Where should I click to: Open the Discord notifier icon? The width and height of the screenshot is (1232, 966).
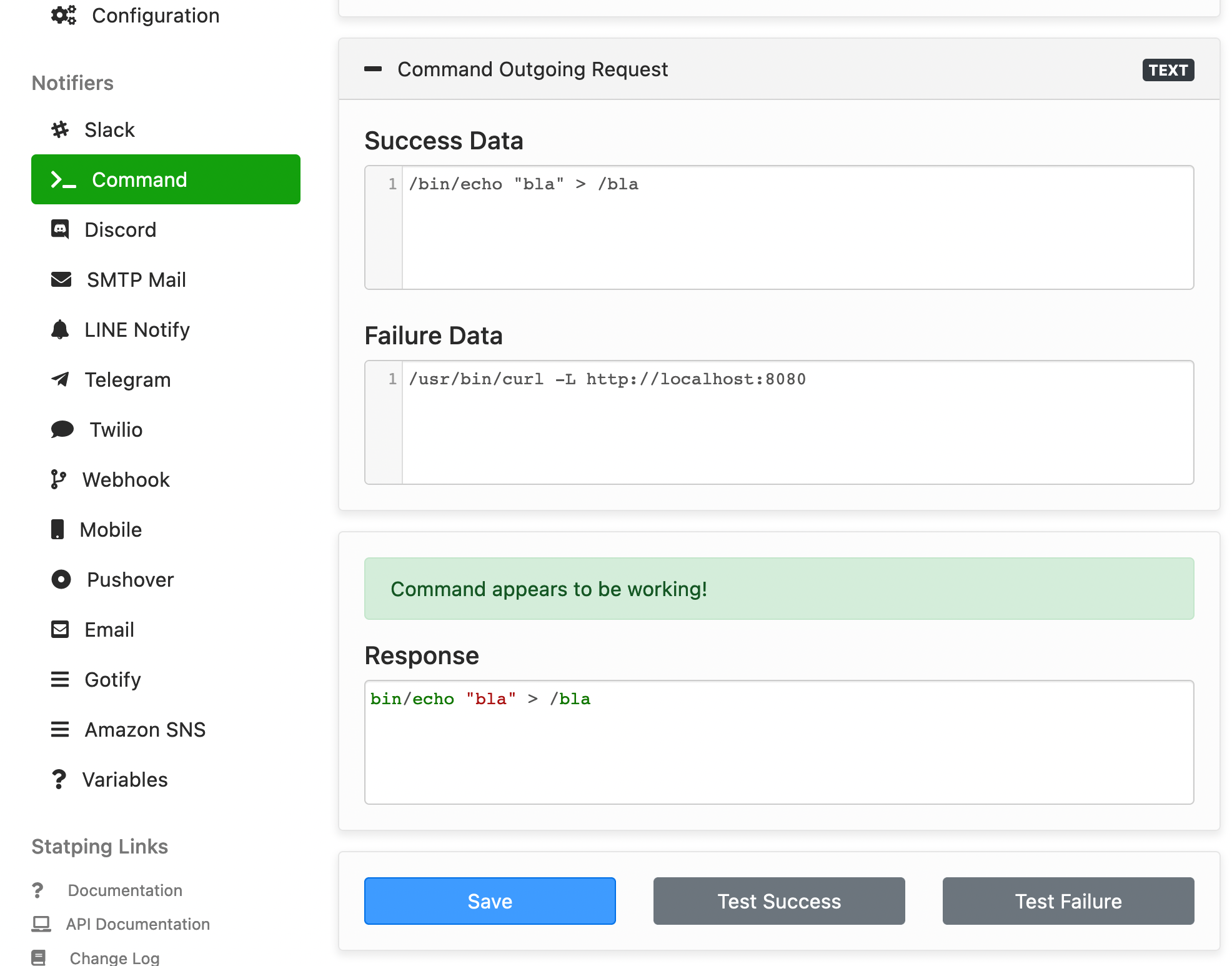click(x=61, y=229)
